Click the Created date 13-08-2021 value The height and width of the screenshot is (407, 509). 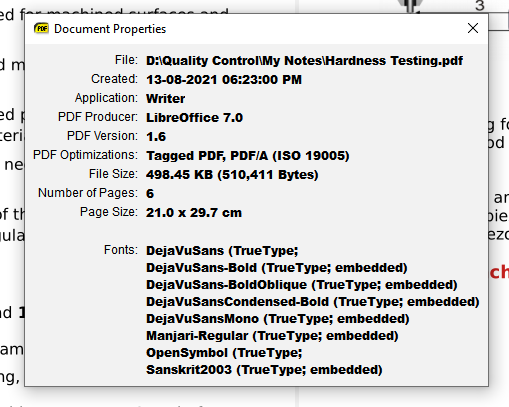224,80
